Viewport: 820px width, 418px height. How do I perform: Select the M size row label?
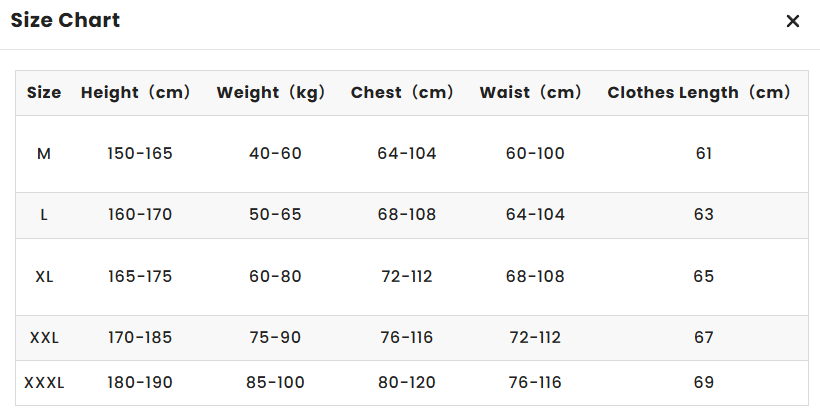(x=44, y=154)
